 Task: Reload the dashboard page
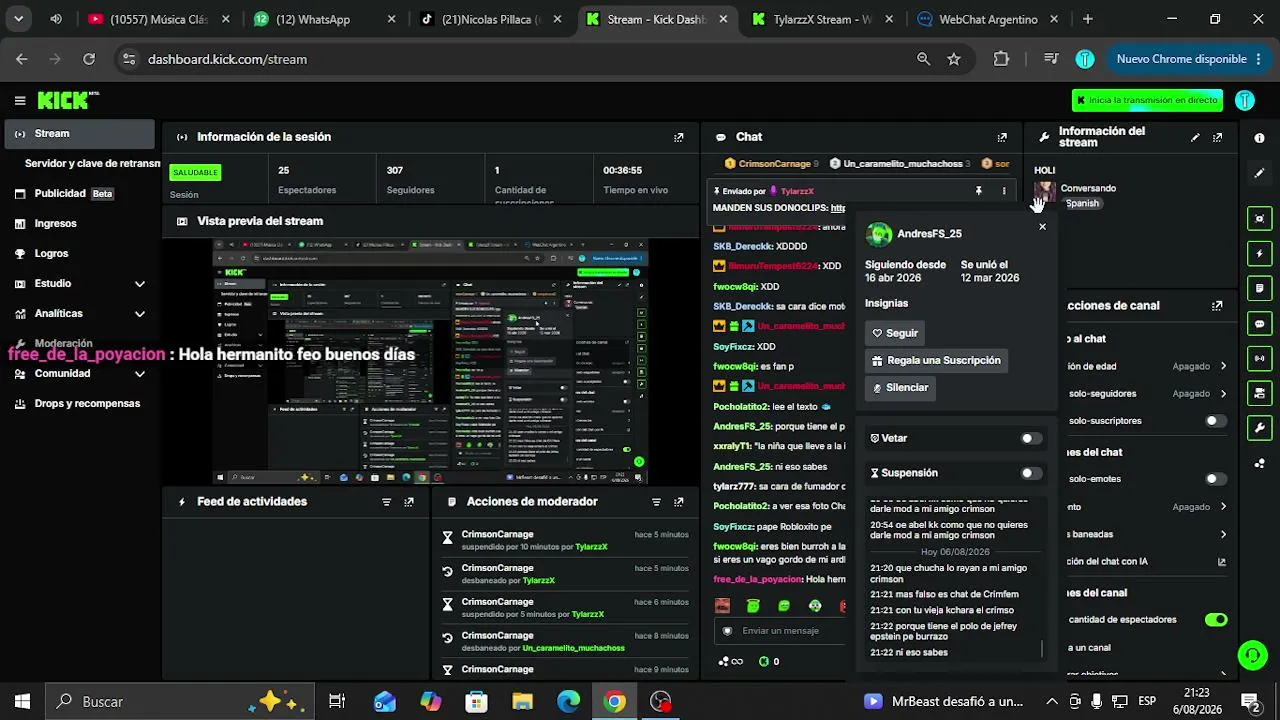(x=89, y=59)
